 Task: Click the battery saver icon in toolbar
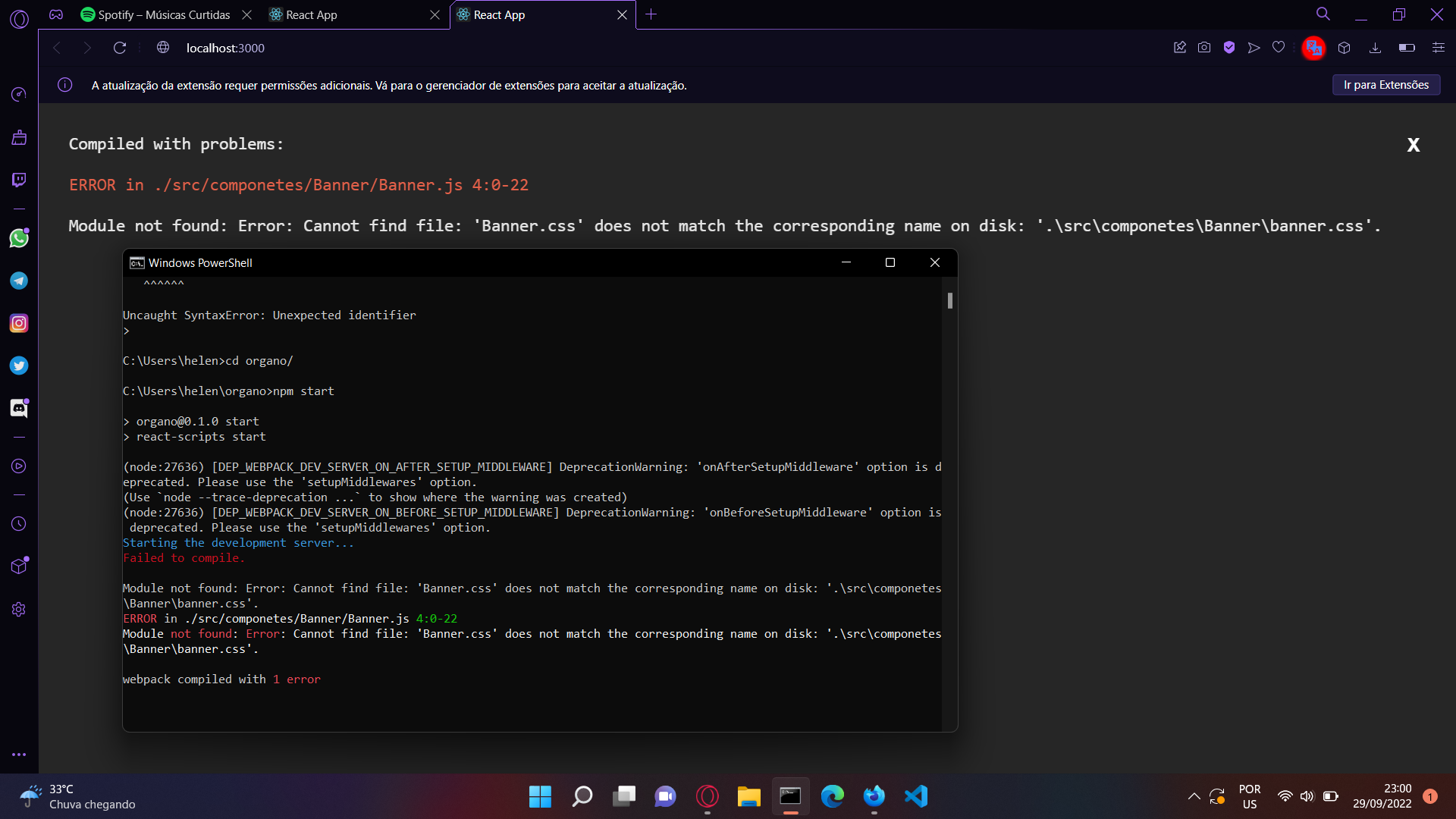pyautogui.click(x=1407, y=48)
